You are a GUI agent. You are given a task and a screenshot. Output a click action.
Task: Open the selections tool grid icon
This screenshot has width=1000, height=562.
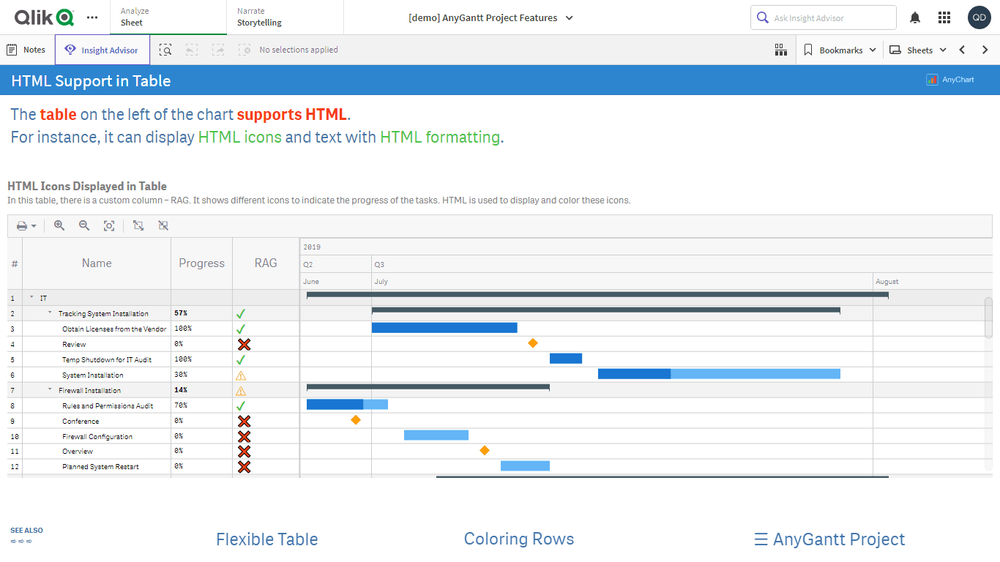point(781,50)
